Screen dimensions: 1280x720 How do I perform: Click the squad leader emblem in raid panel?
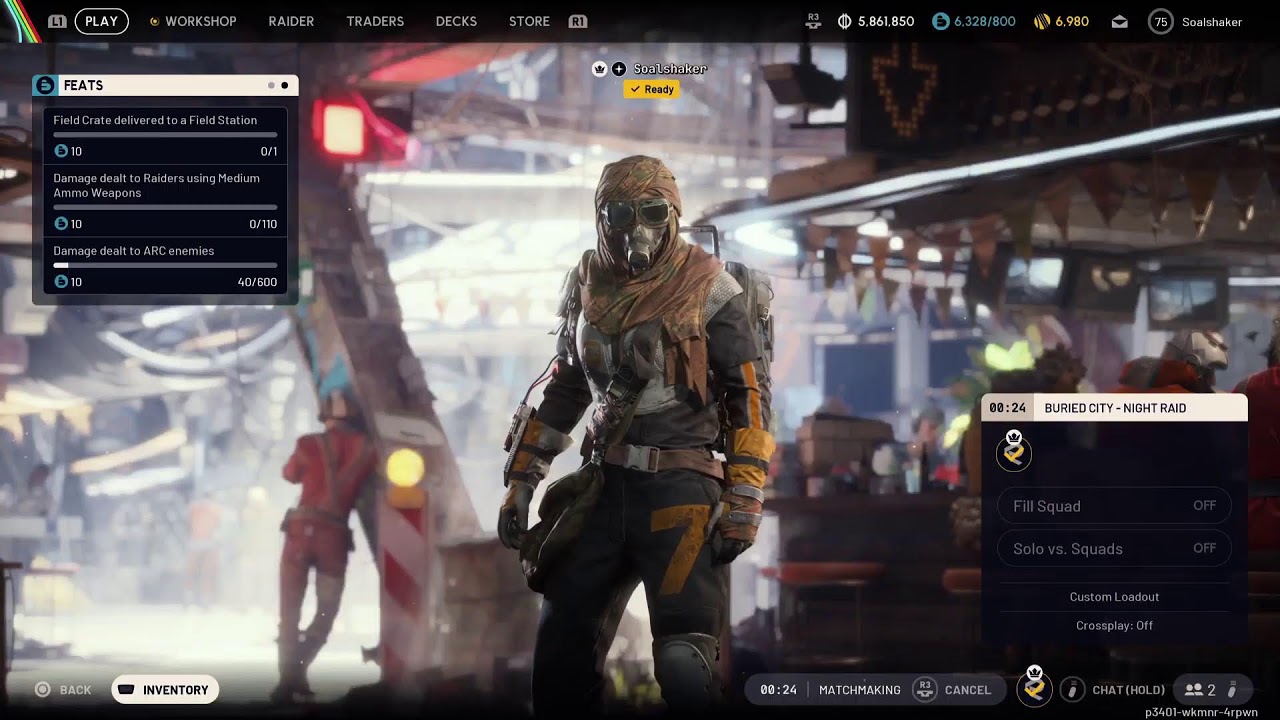1014,452
